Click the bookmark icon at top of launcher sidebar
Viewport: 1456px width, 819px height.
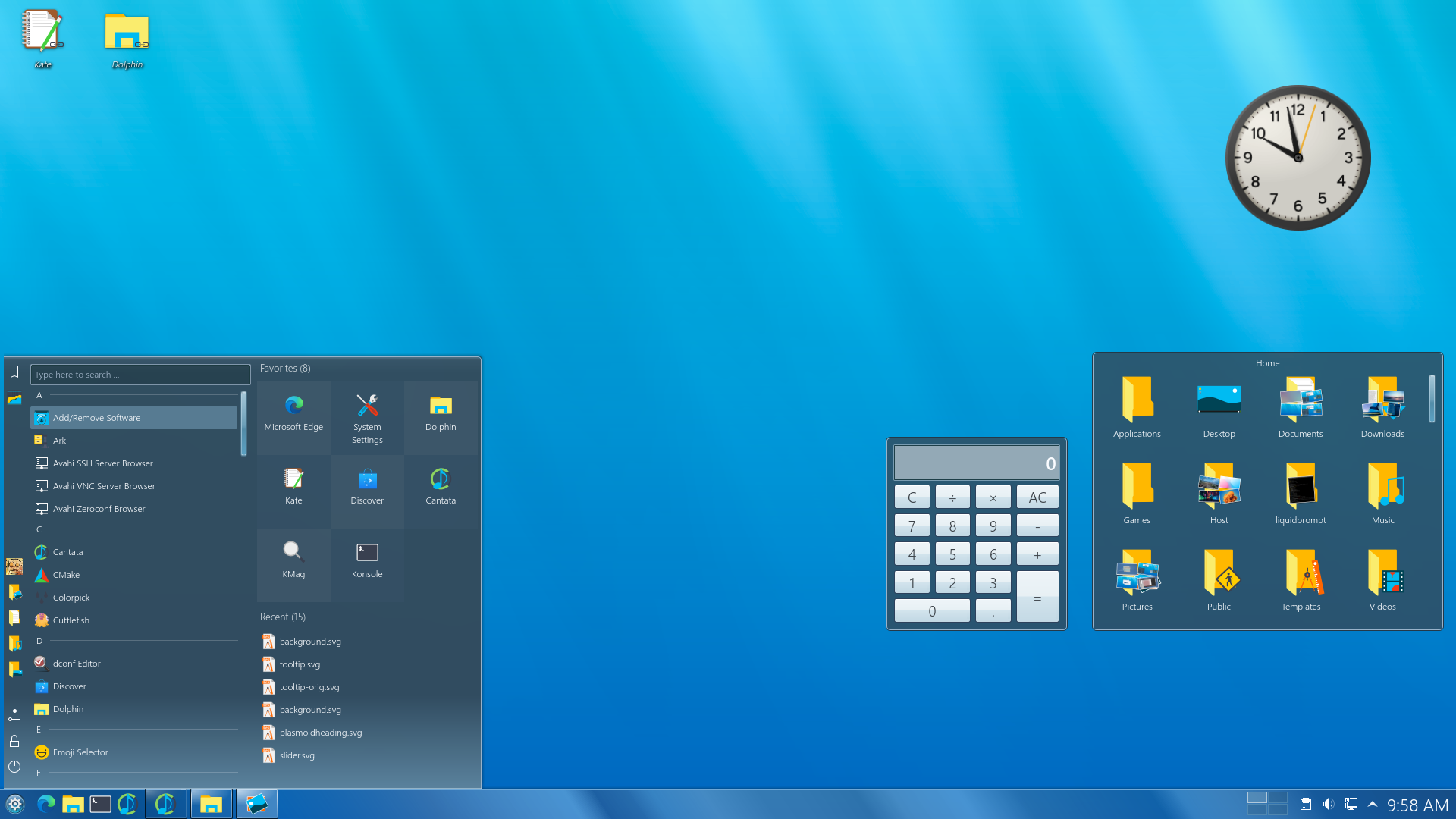[14, 372]
